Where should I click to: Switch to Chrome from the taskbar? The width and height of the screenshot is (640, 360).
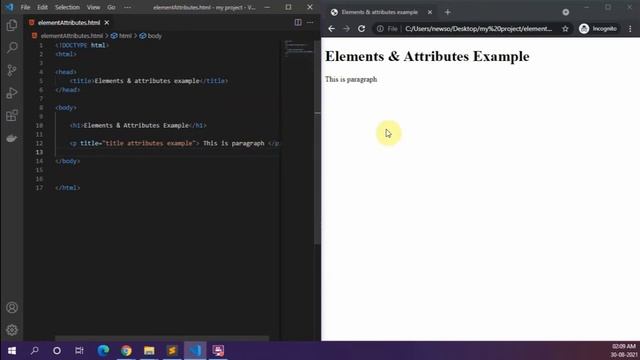126,351
